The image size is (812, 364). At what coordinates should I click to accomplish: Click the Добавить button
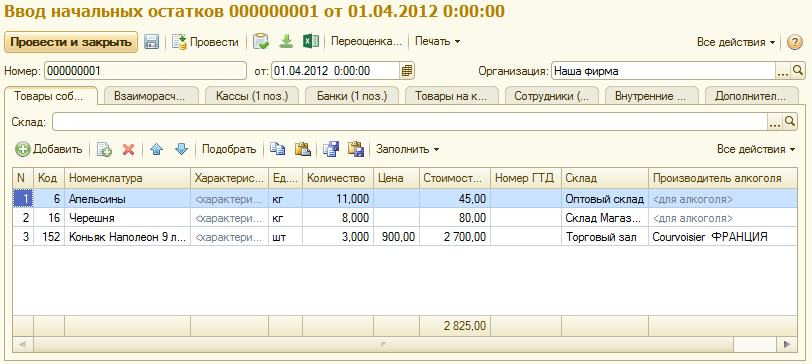[49, 150]
